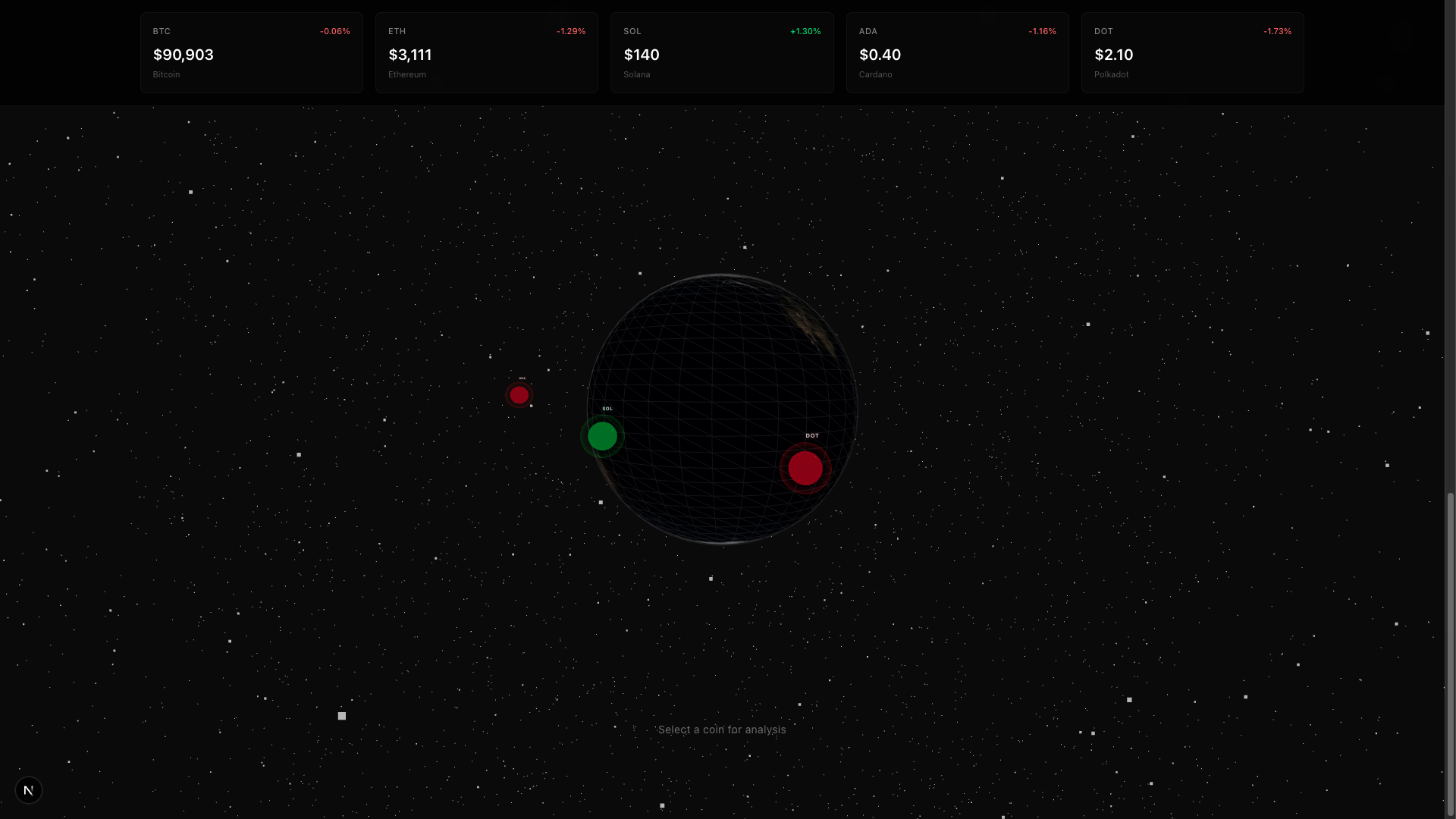Click the ADA label above its red orb
Screen dimensions: 1456x819
click(522, 378)
